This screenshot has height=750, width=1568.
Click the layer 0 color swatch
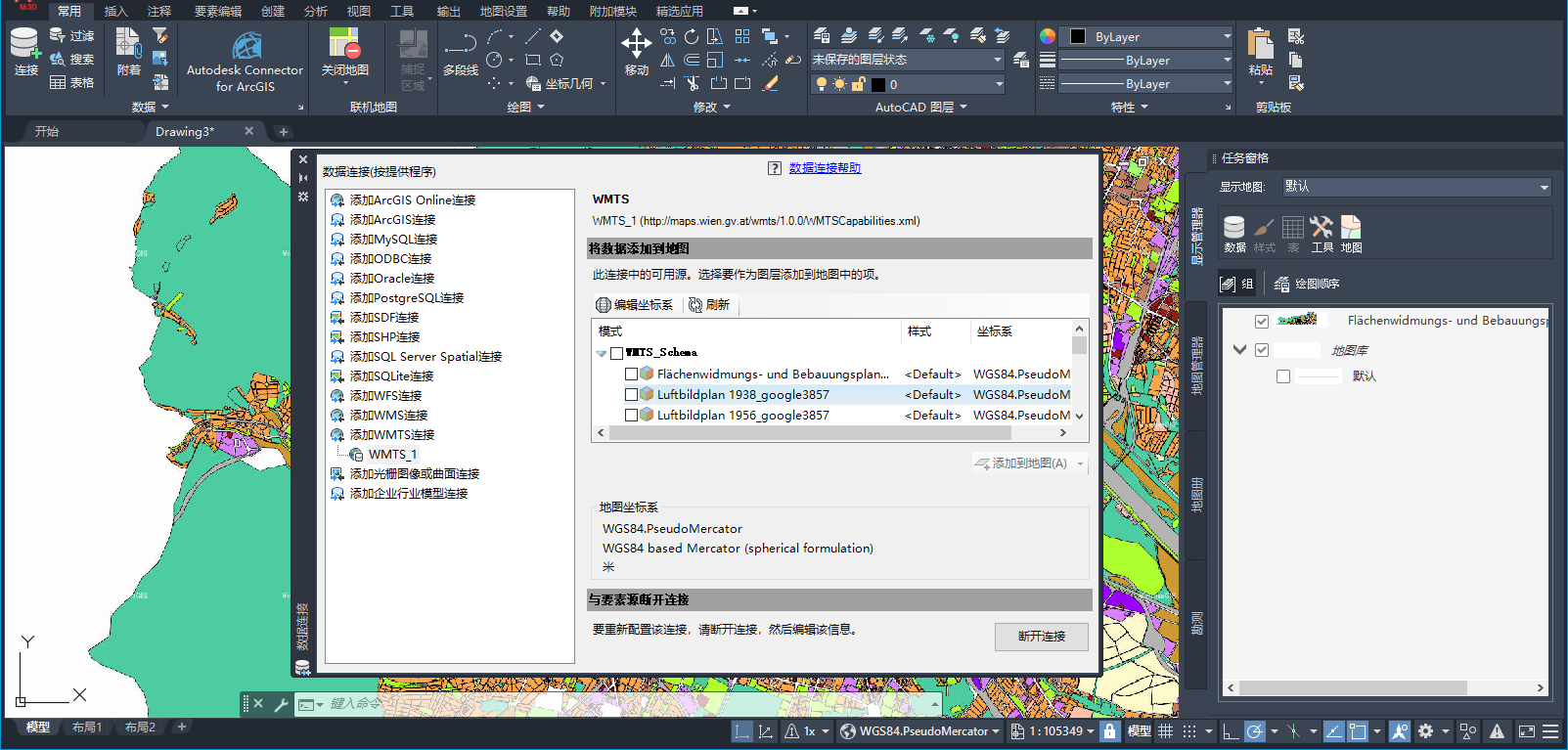pyautogui.click(x=878, y=84)
